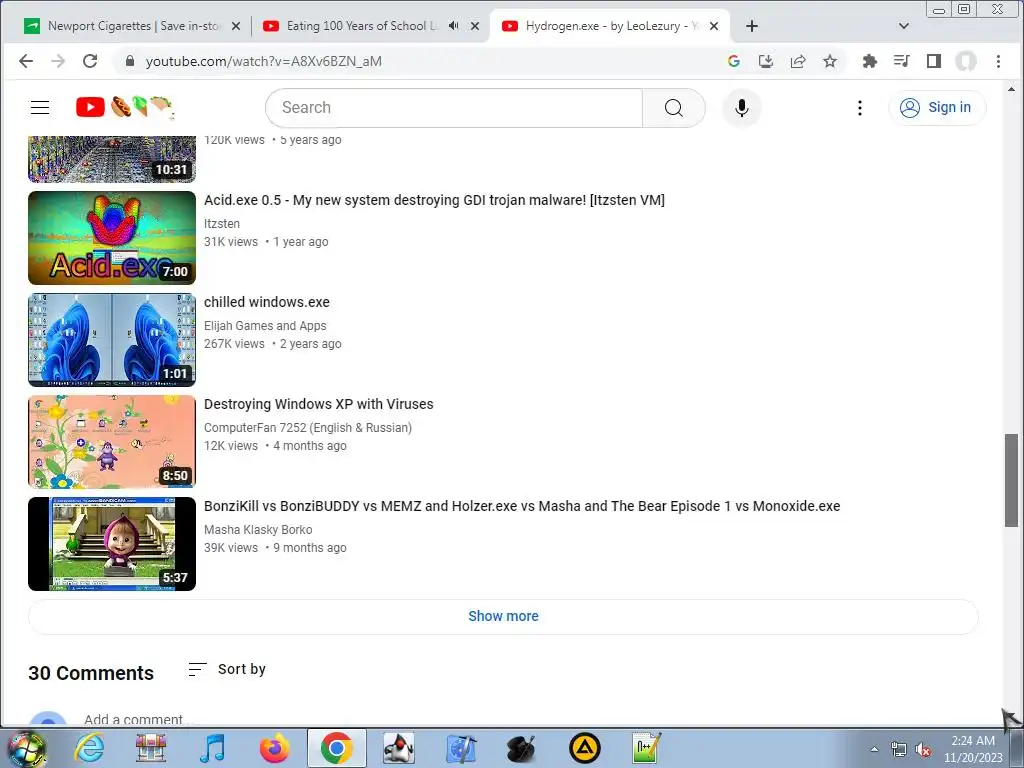Open Google icon in address bar
This screenshot has width=1024, height=768.
(x=733, y=61)
